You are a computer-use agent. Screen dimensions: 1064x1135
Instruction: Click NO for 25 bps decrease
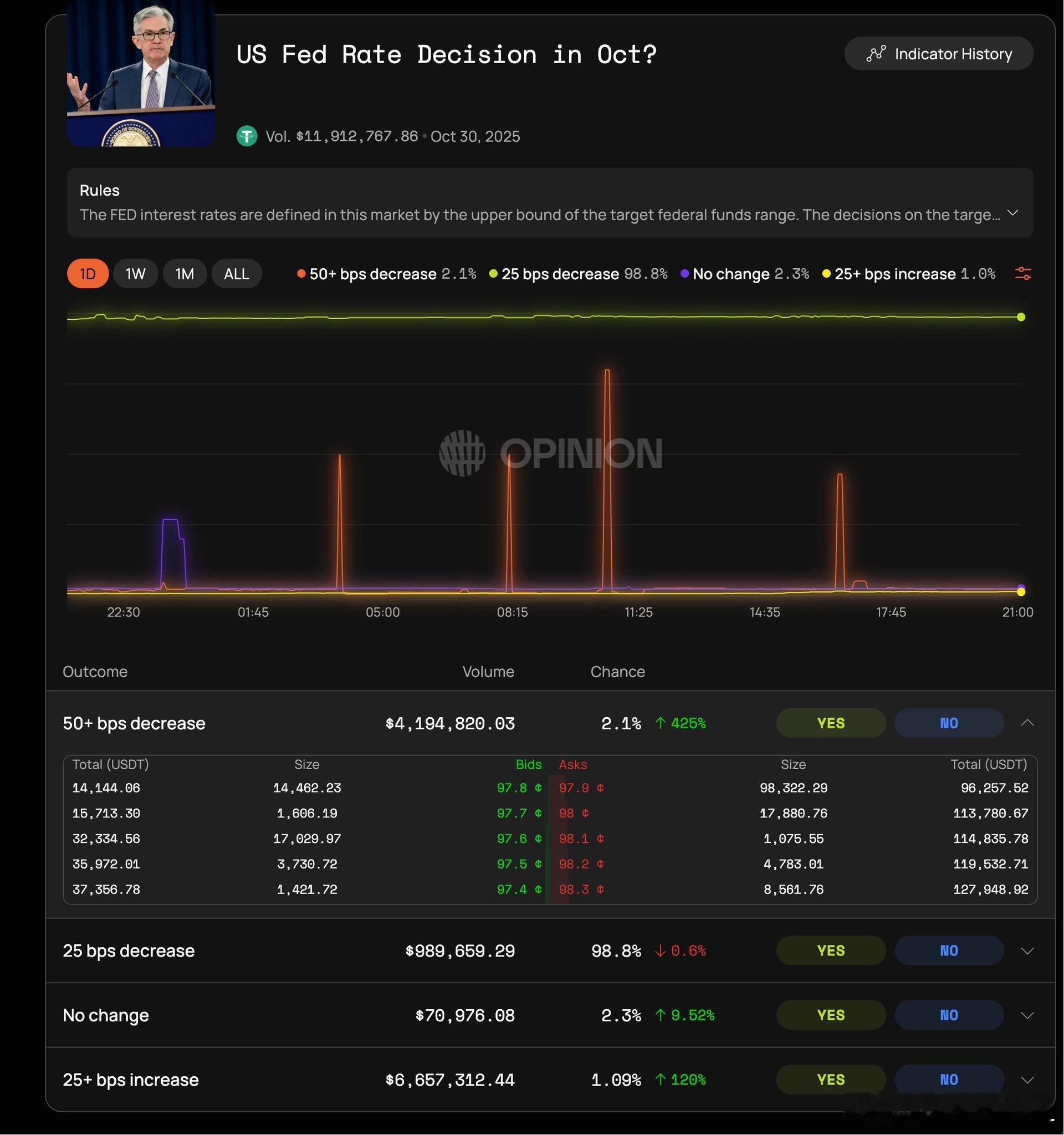point(949,950)
